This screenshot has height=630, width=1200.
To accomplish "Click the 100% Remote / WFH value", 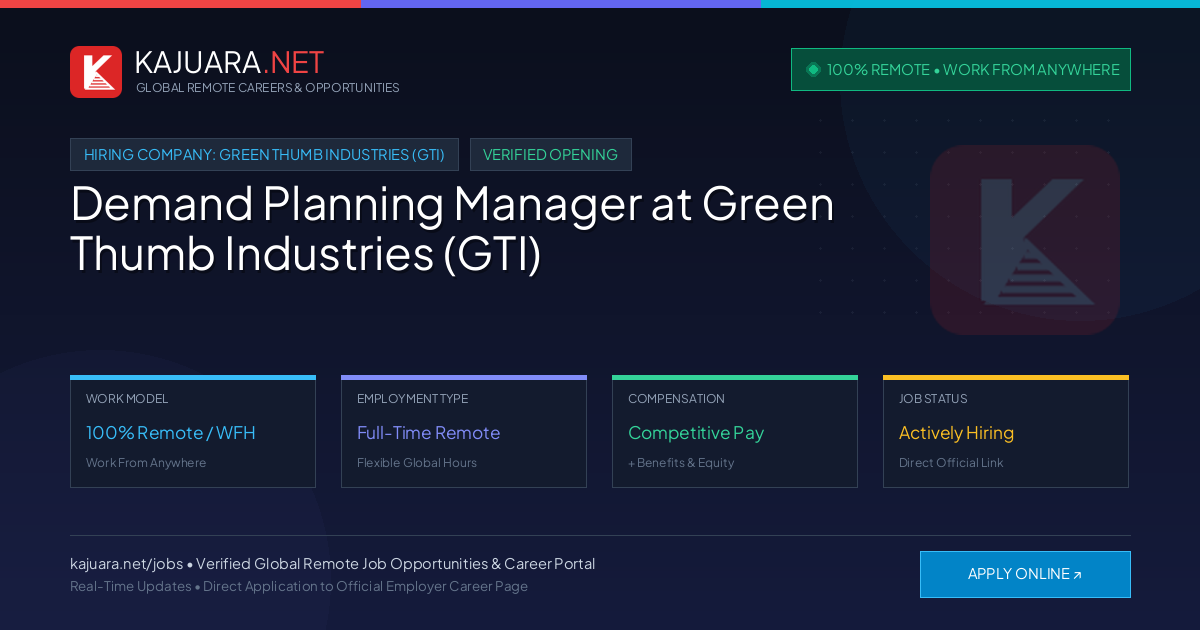I will (x=171, y=433).
